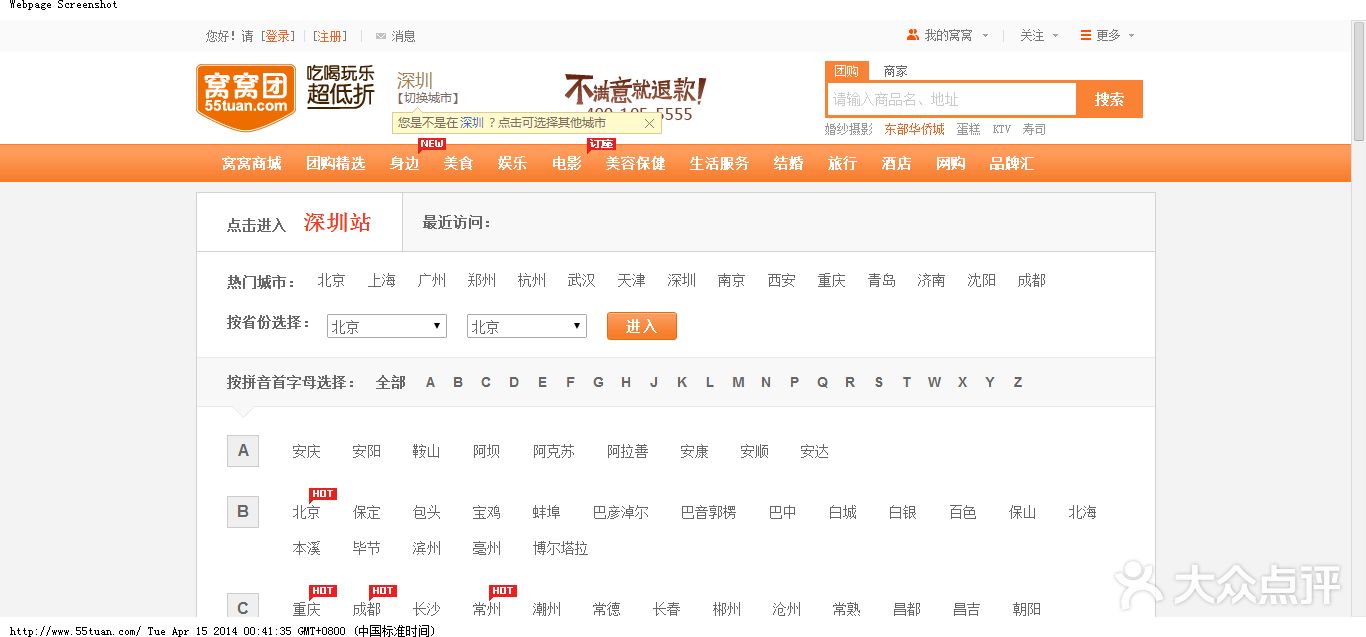This screenshot has height=637, width=1366.
Task: Expand the 关注 dropdown menu
Action: pyautogui.click(x=1038, y=35)
